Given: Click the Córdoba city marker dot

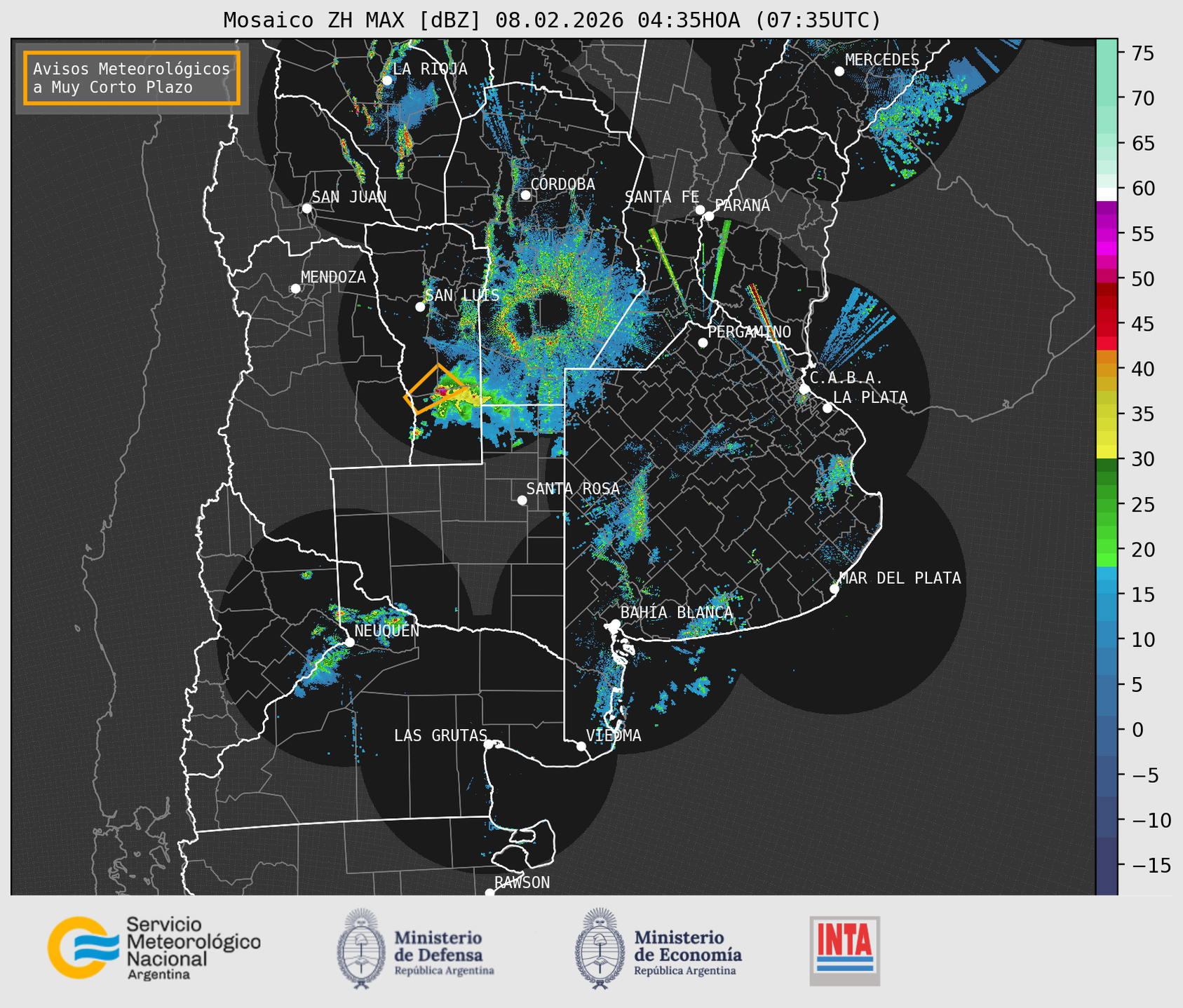Looking at the screenshot, I should [525, 195].
